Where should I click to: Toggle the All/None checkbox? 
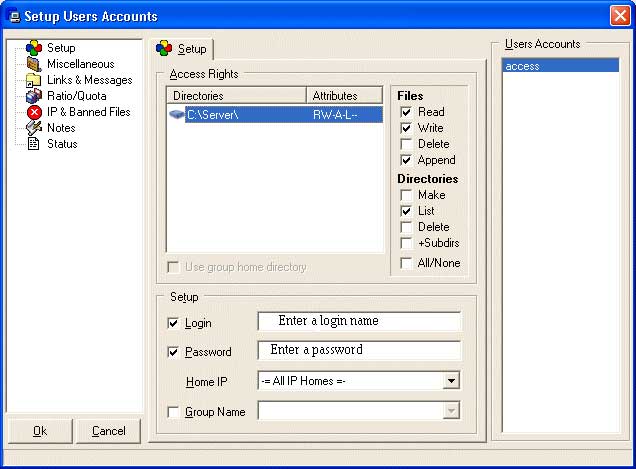click(x=406, y=263)
